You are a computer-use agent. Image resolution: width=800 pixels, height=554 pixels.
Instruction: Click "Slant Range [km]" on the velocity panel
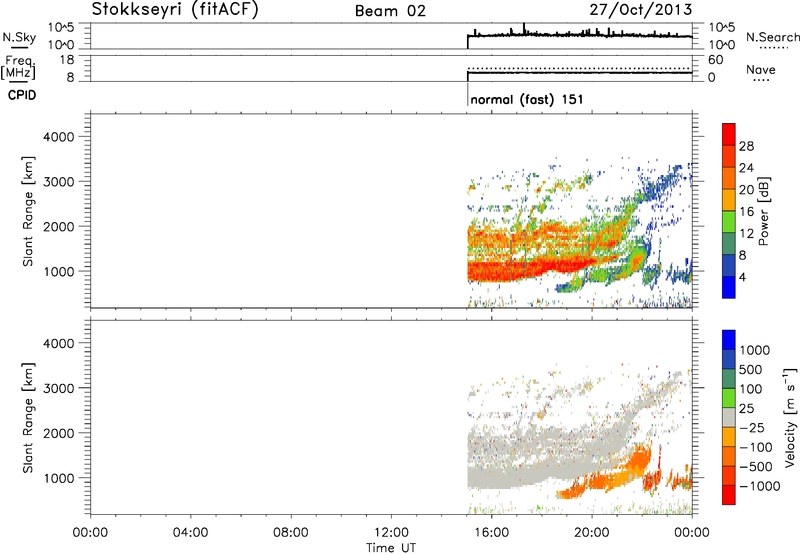point(28,418)
